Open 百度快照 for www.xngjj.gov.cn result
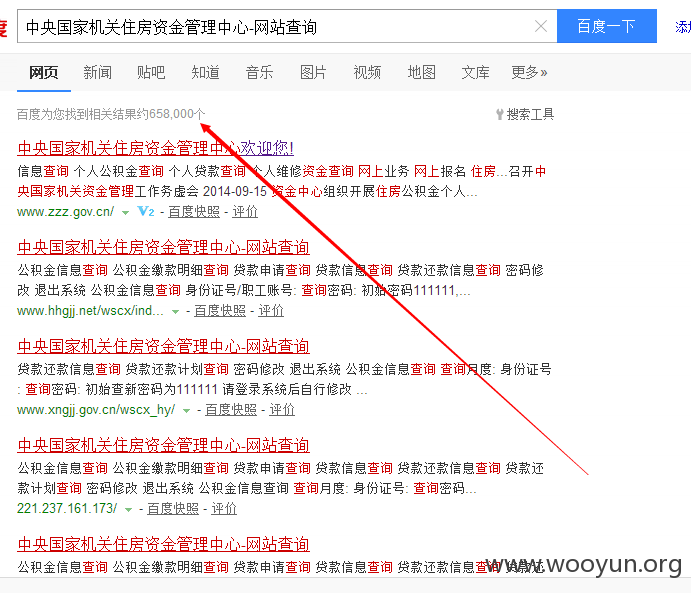691x593 pixels. [x=231, y=410]
